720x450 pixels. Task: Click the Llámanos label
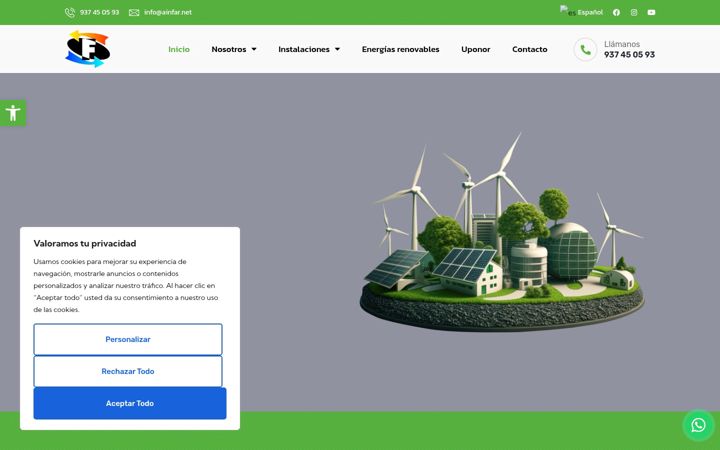[x=622, y=44]
